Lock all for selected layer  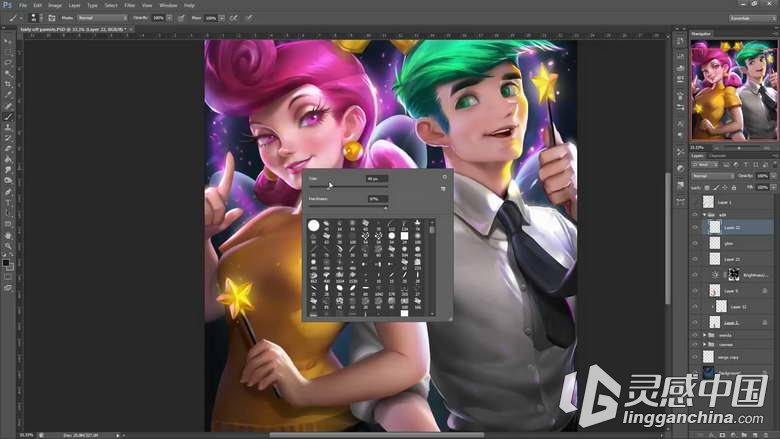[734, 187]
